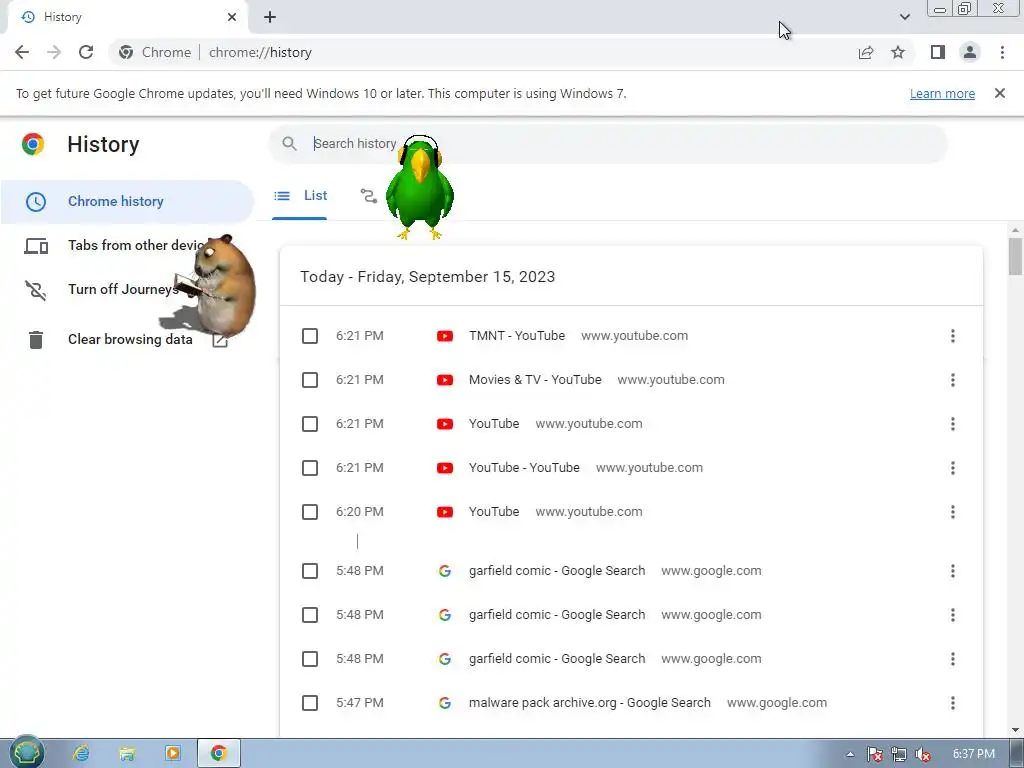Open actions menu for 6:20 PM YouTube entry
This screenshot has width=1024, height=768.
point(952,511)
